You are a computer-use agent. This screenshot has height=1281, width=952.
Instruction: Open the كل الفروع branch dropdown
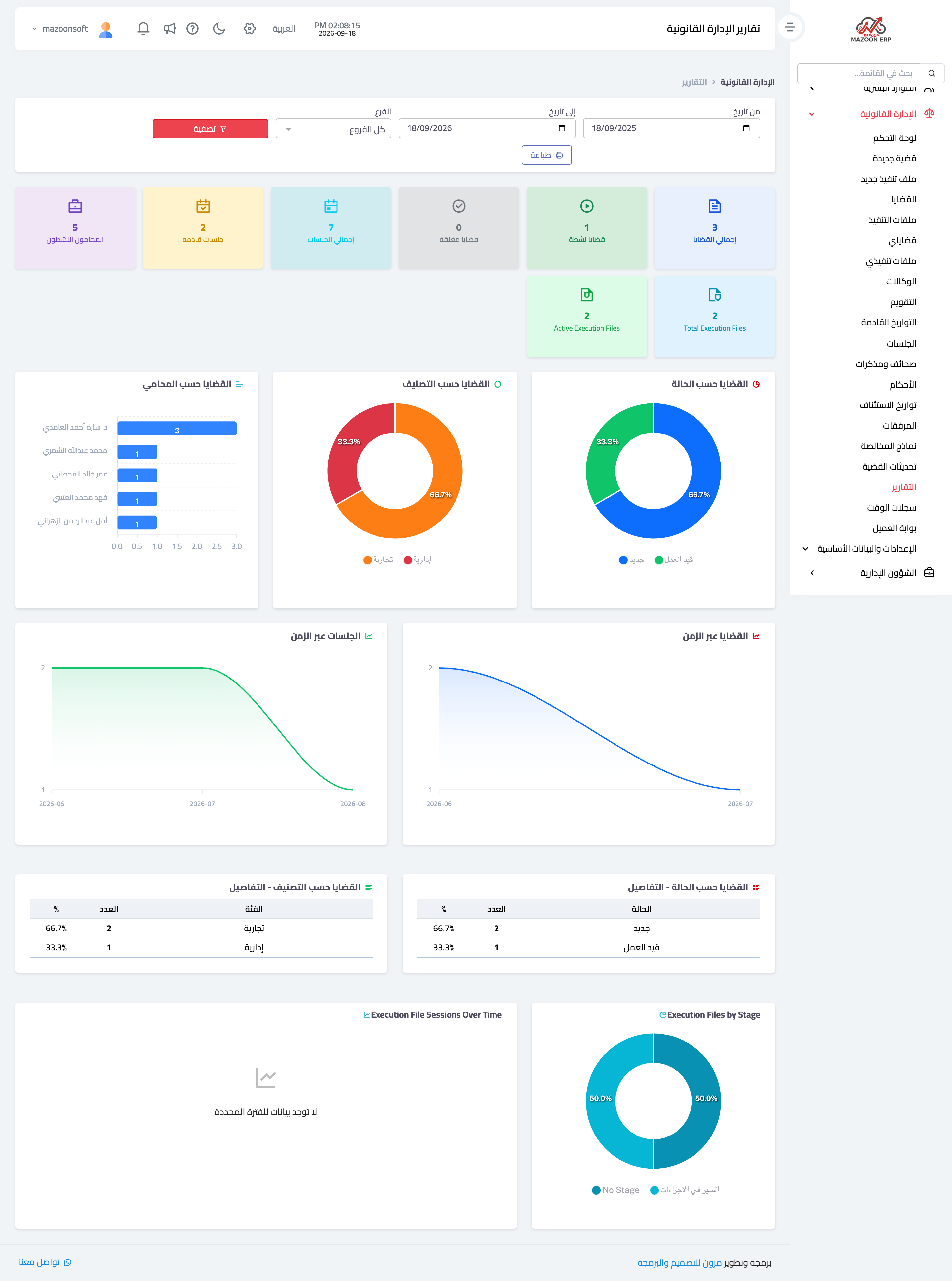click(x=334, y=129)
